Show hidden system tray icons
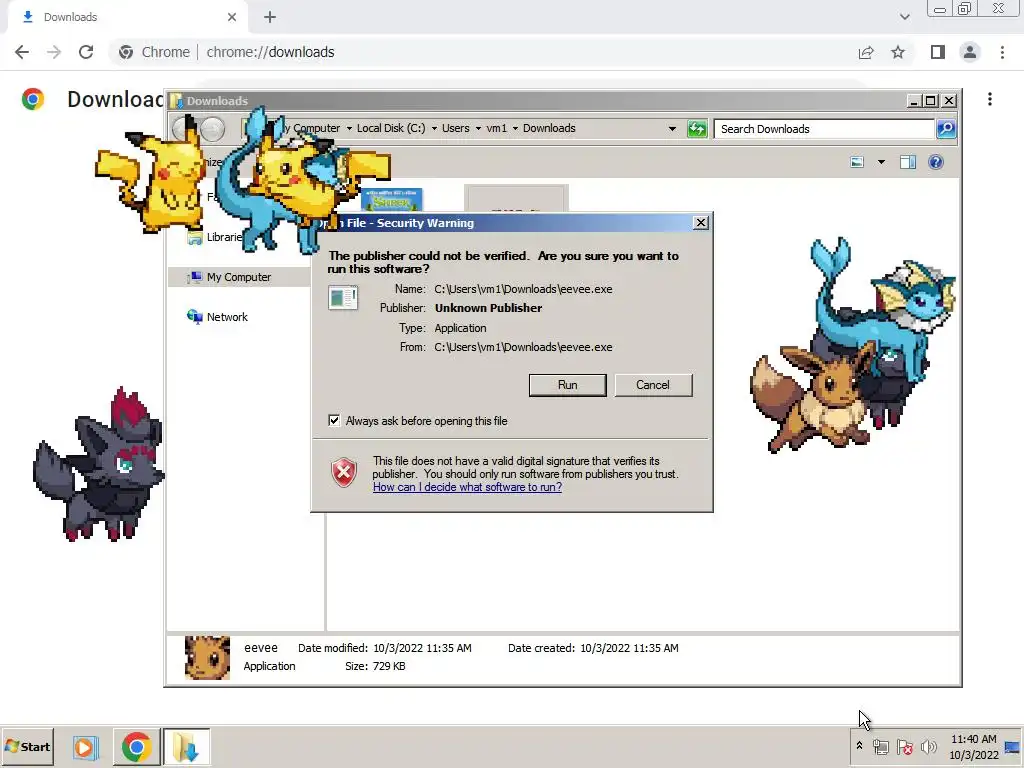This screenshot has height=768, width=1024. click(x=859, y=746)
